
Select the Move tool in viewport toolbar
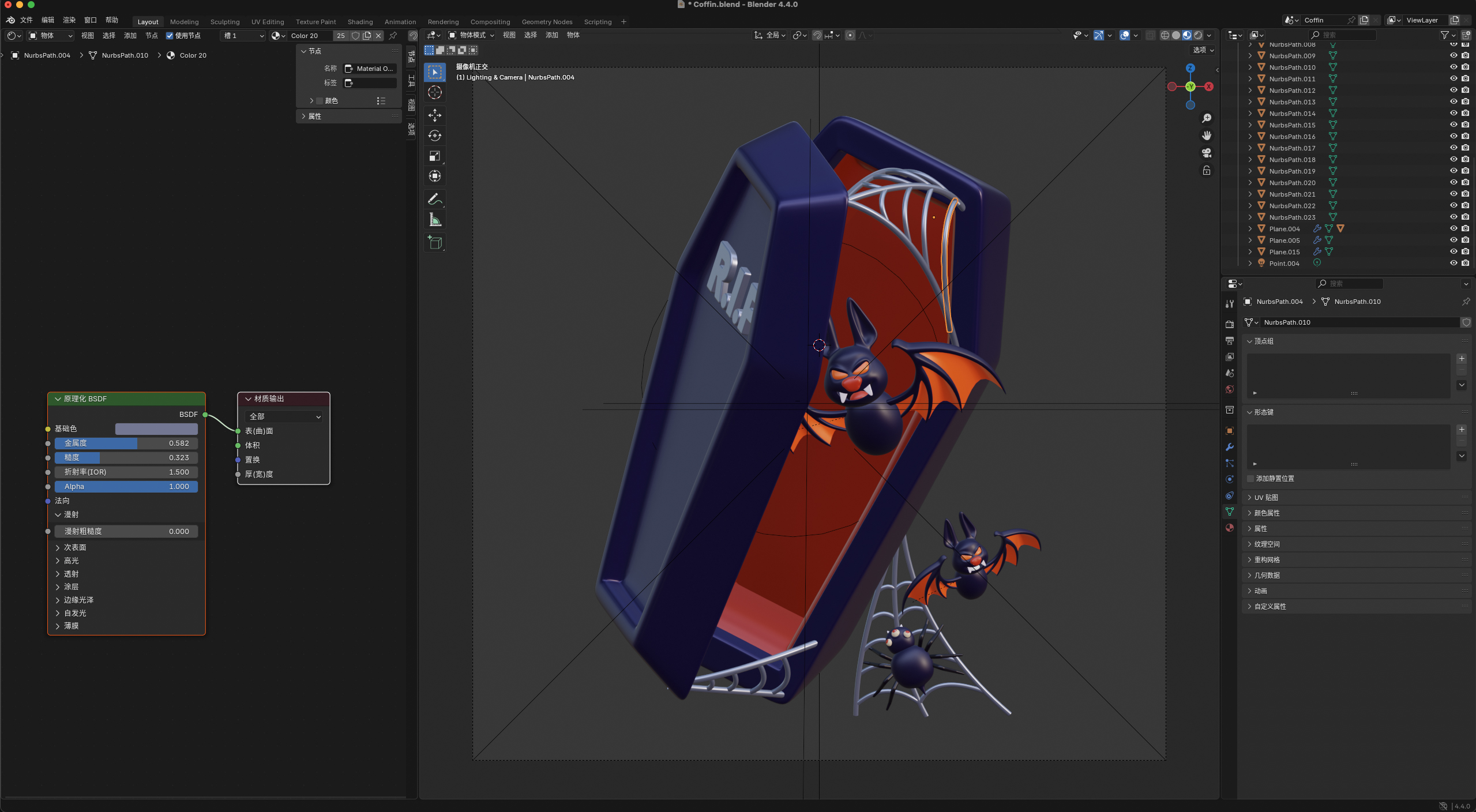click(435, 115)
